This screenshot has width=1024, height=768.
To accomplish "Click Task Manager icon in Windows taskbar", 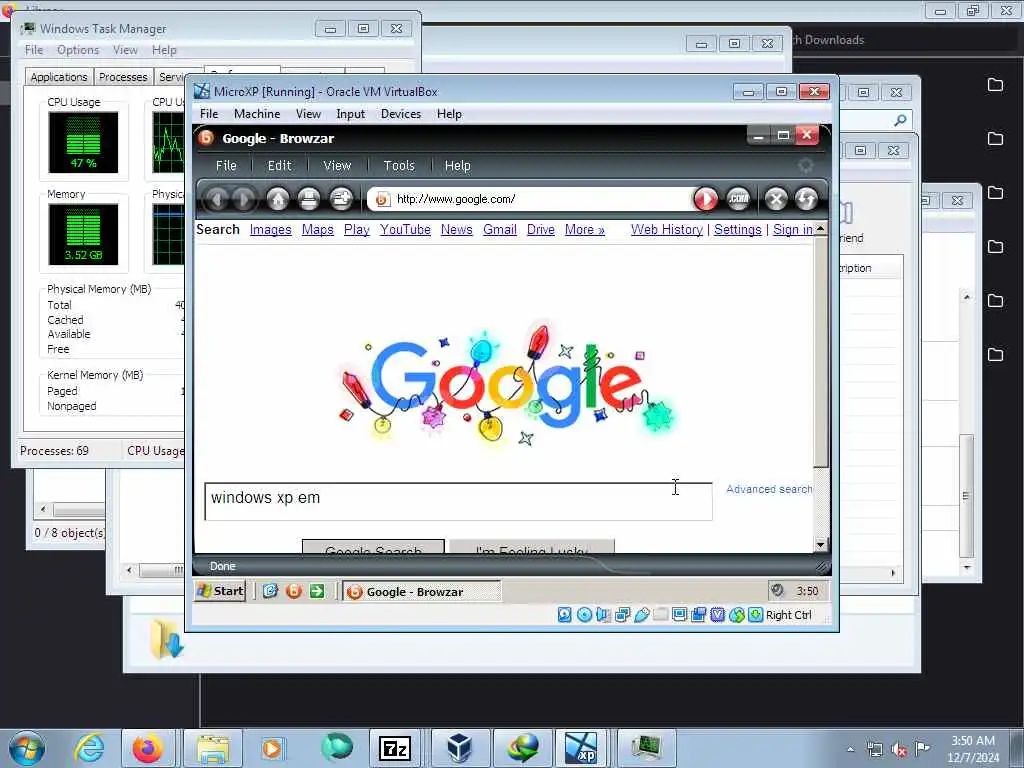I will [x=645, y=748].
